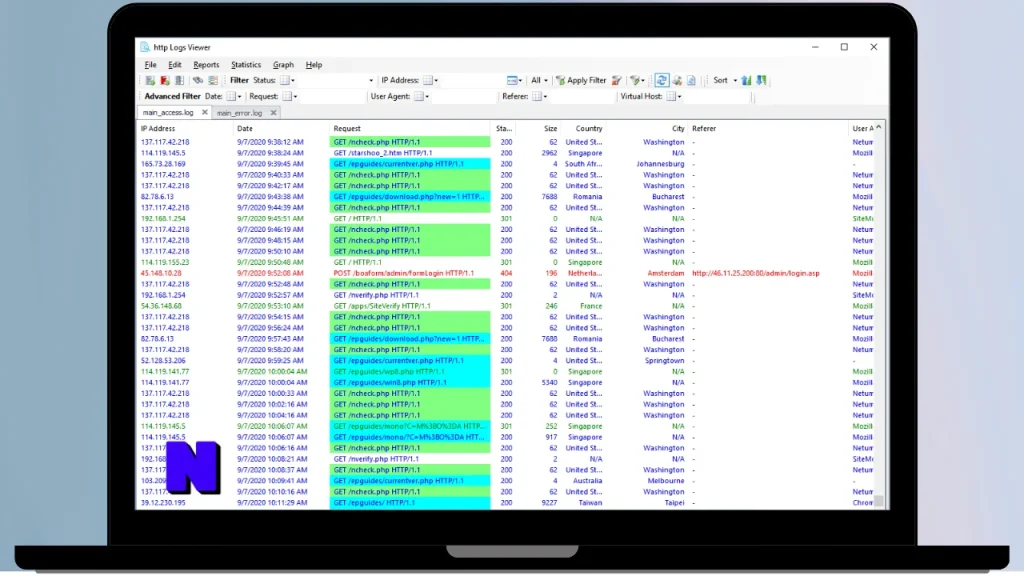1024x576 pixels.
Task: Click the binoculars search icon in toolbar
Action: click(x=198, y=80)
